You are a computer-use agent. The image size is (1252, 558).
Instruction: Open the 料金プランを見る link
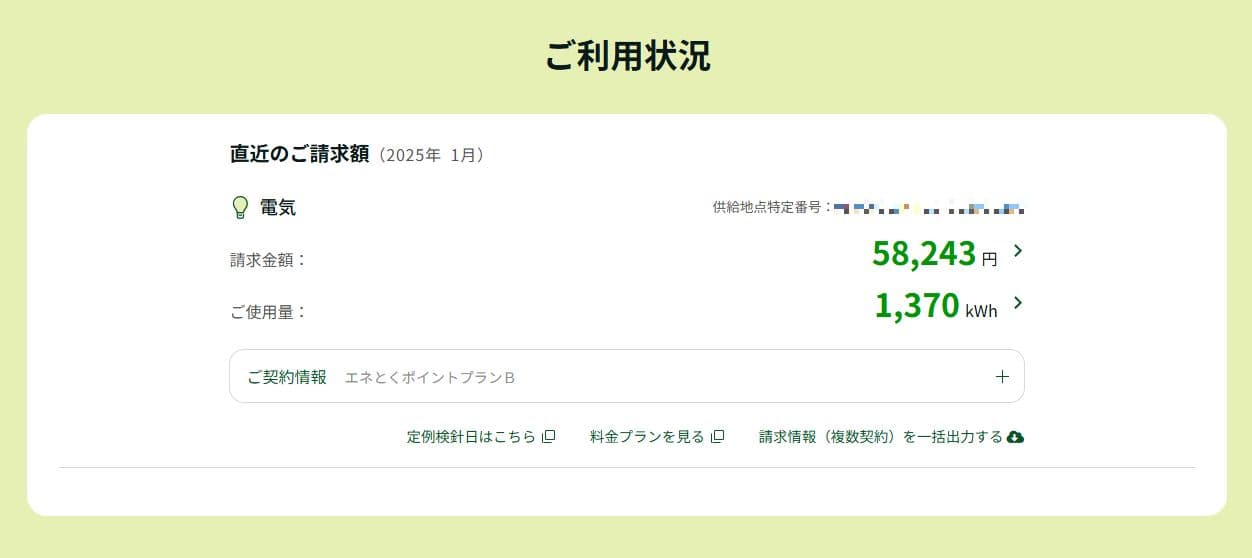[x=647, y=437]
